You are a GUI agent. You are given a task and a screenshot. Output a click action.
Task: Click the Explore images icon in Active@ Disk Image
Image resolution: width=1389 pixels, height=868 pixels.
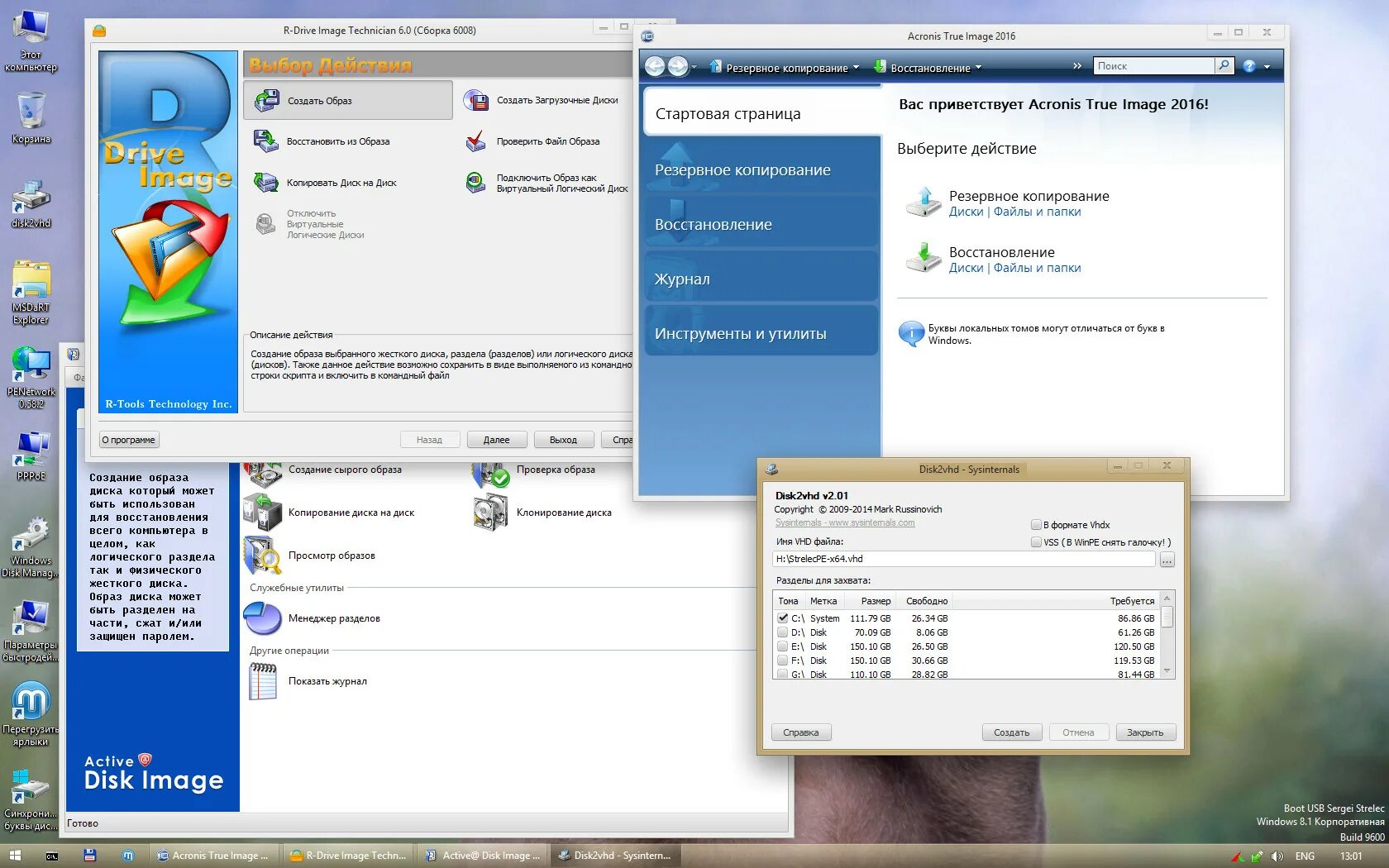(263, 556)
